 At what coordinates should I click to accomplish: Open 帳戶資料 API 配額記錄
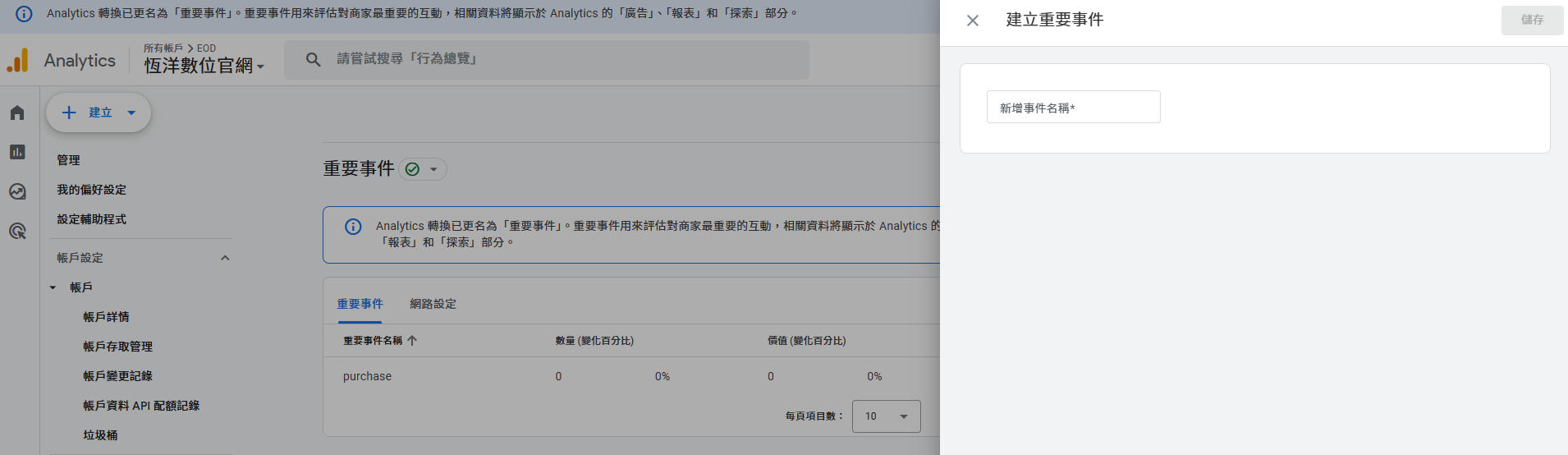(141, 406)
